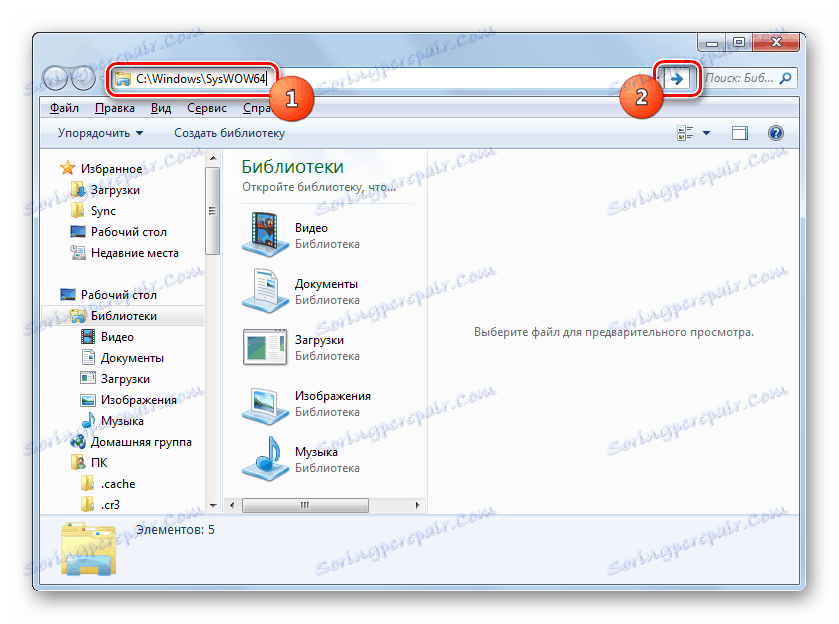Click the libraries folder icon in details pane
The image size is (839, 624).
point(88,549)
